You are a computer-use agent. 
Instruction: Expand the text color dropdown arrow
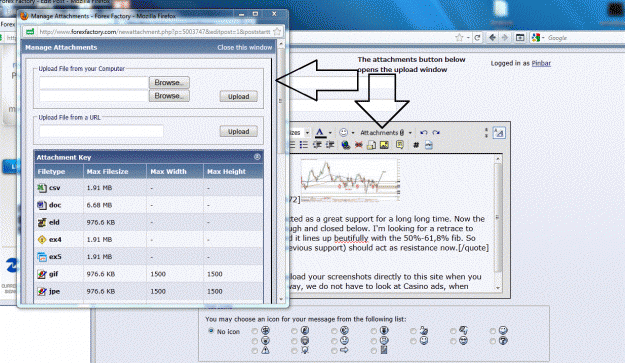pyautogui.click(x=330, y=133)
